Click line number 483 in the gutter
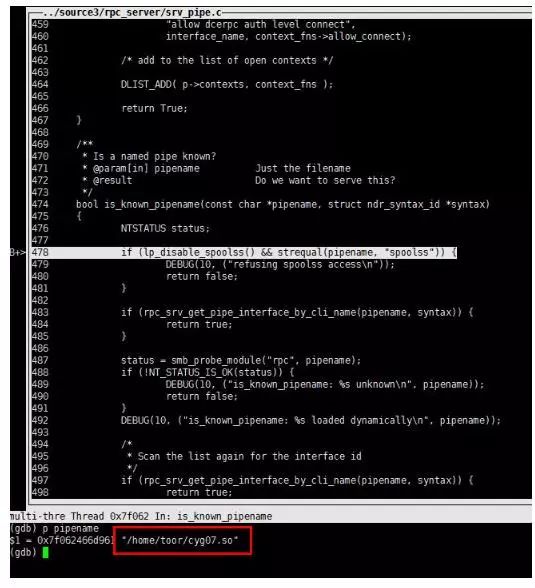 [x=40, y=312]
